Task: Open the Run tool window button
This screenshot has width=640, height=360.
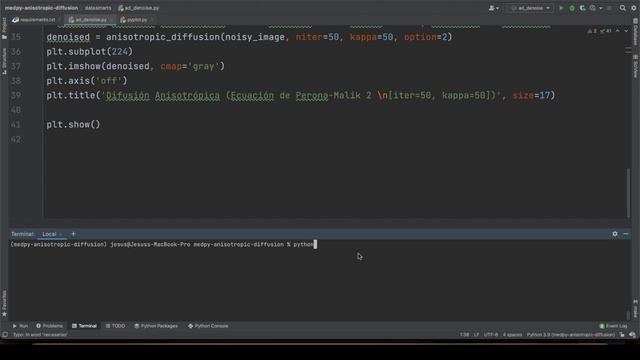Action: tap(20, 326)
